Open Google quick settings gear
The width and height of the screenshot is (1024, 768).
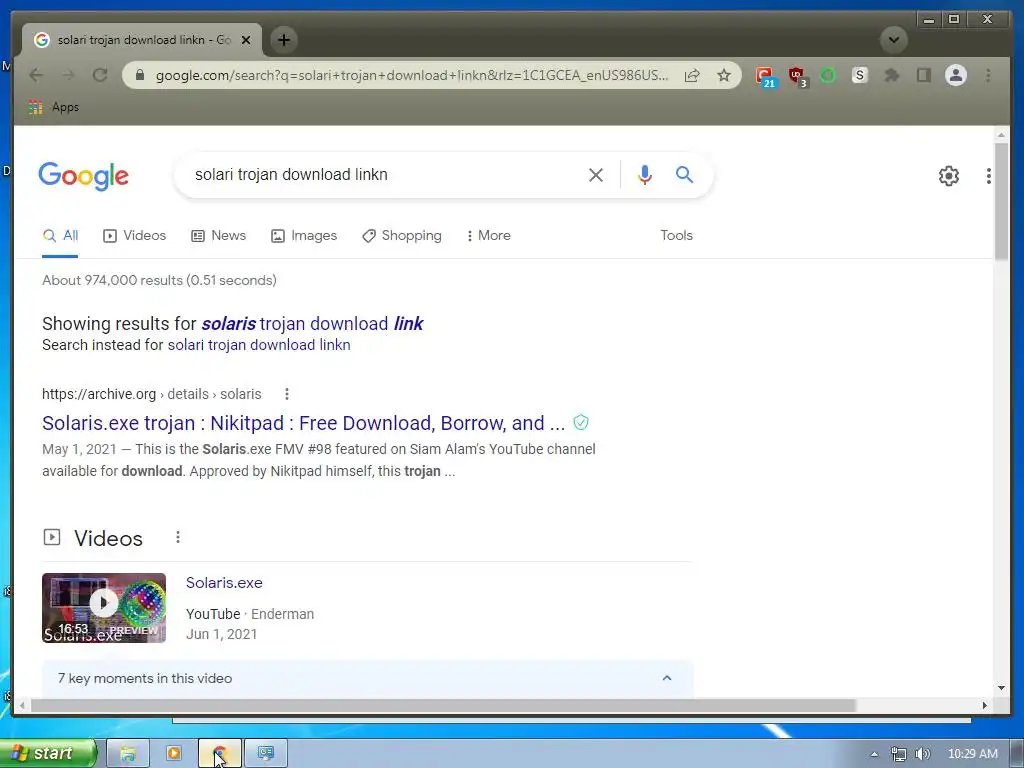click(948, 176)
